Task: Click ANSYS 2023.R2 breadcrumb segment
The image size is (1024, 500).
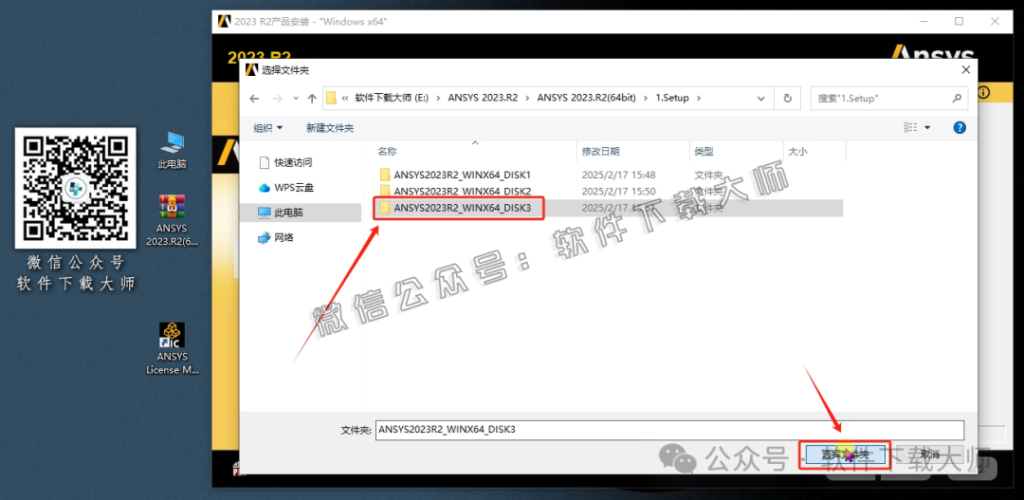Action: pyautogui.click(x=483, y=99)
